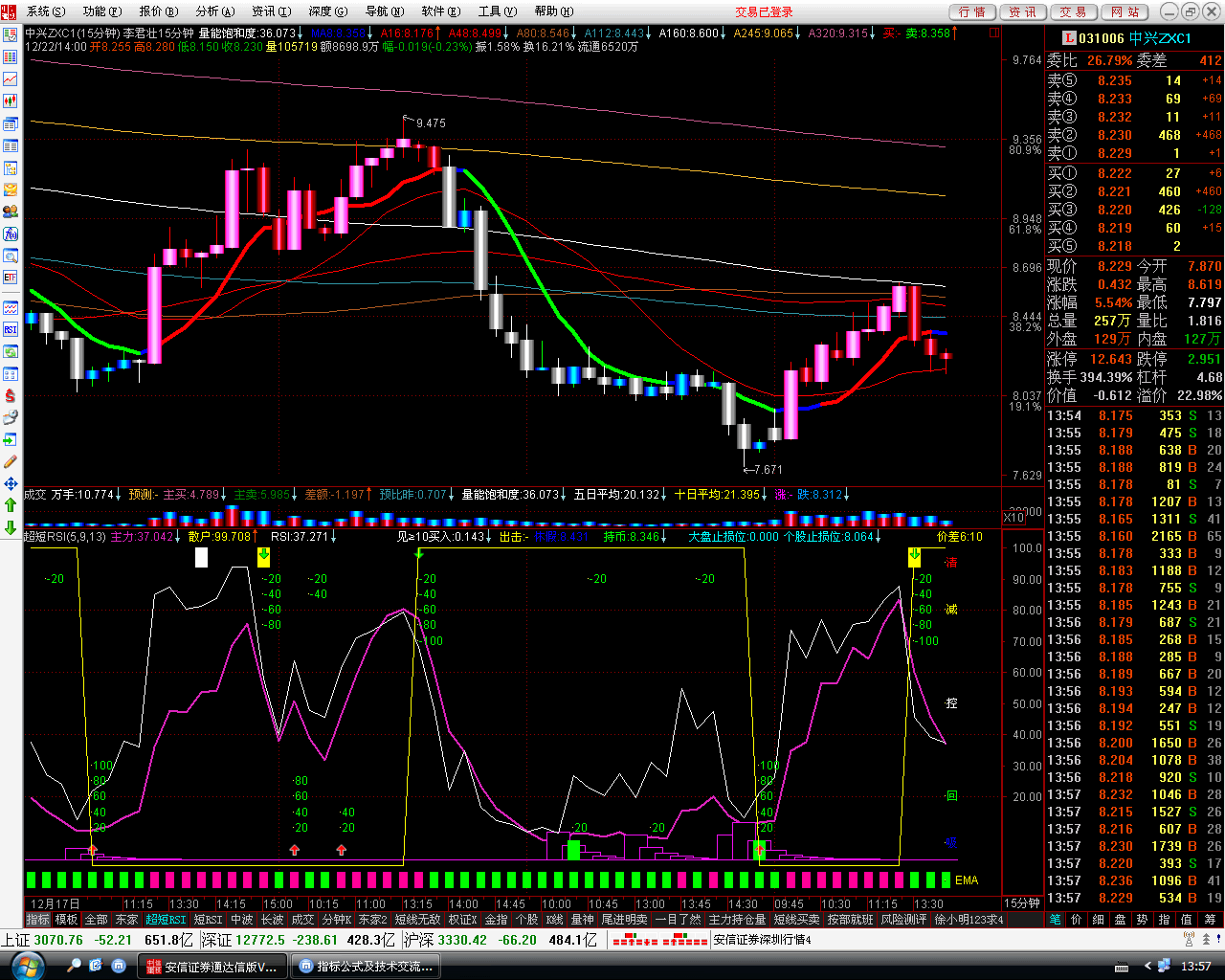Click the 深证 index value 12772.5

(259, 940)
